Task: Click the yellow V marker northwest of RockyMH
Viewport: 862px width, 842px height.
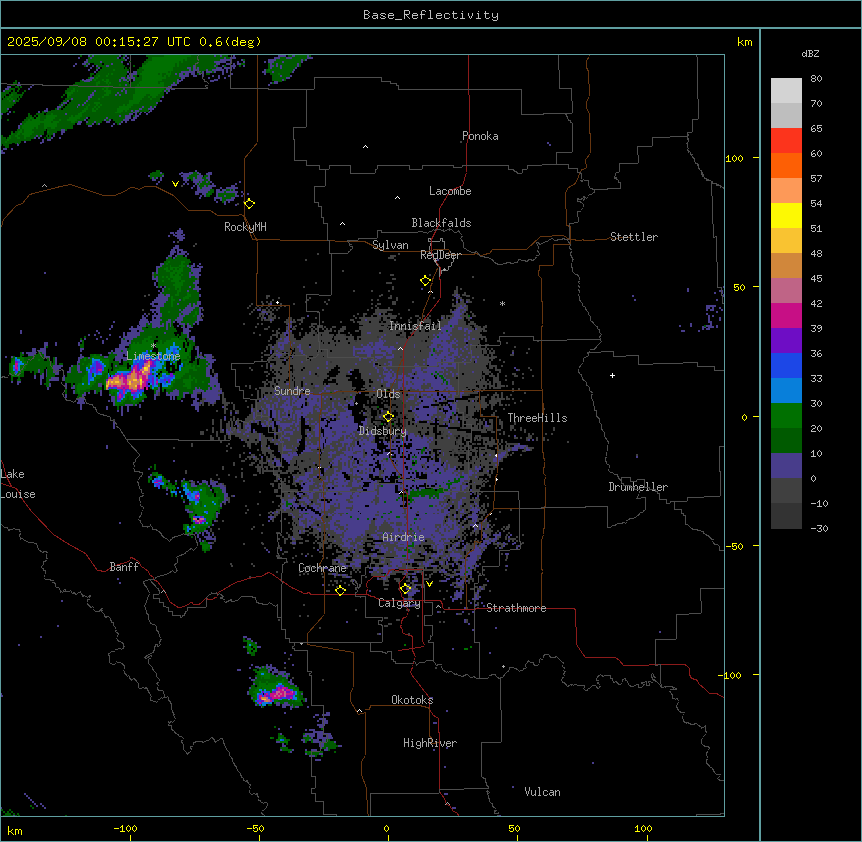Action: tap(175, 184)
